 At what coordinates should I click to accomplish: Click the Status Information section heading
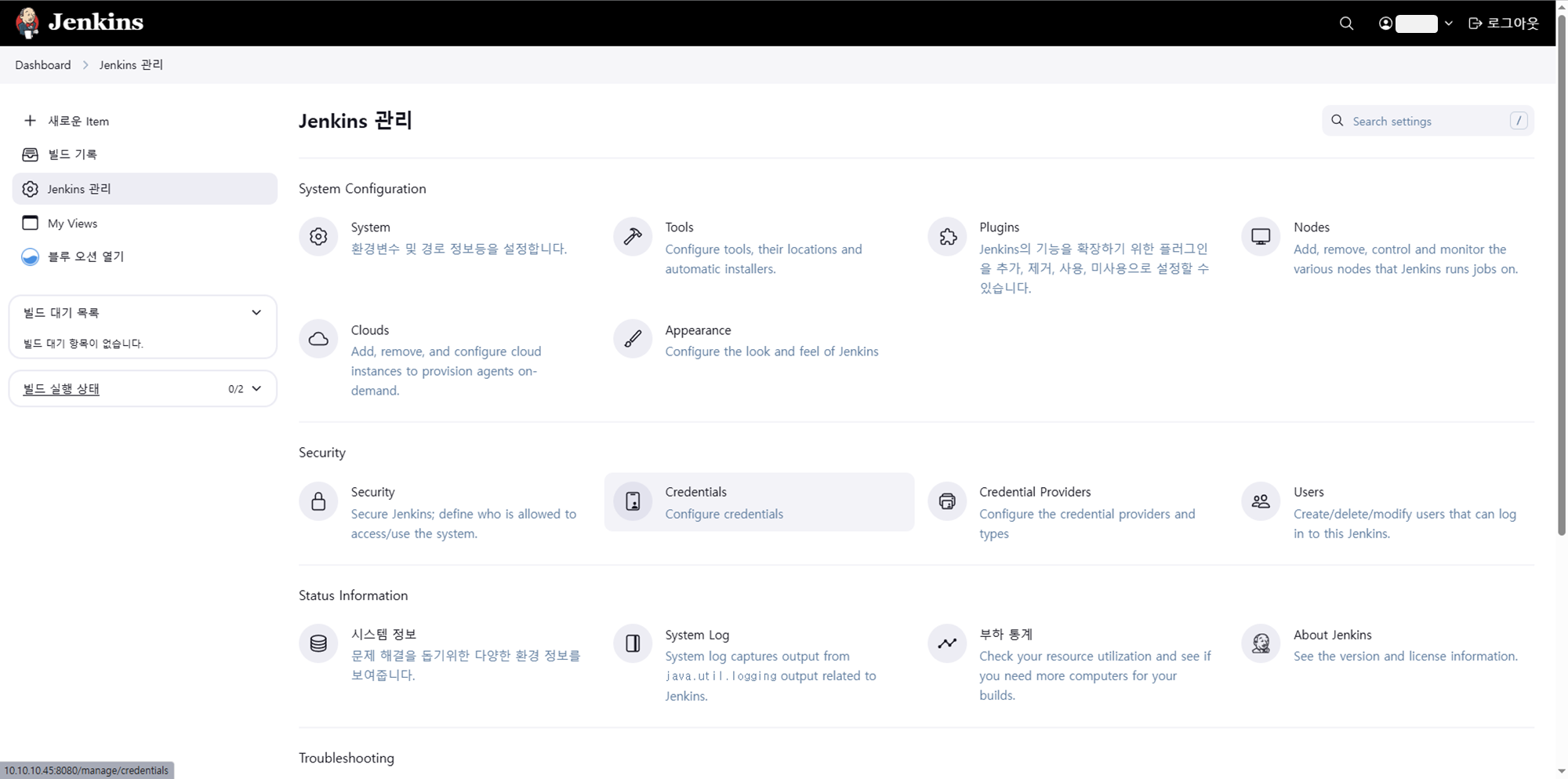click(353, 595)
